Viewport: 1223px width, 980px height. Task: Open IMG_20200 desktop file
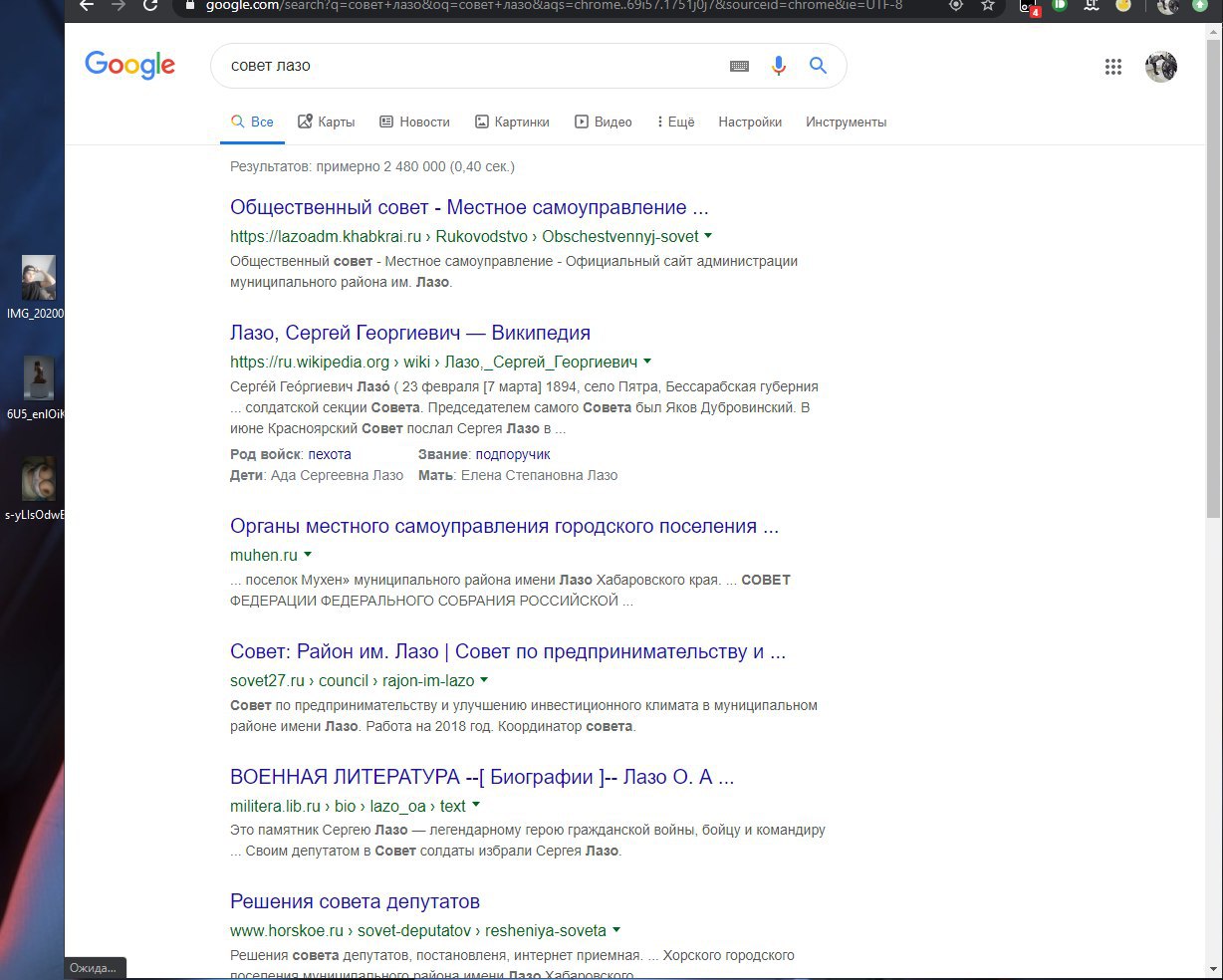coord(37,287)
